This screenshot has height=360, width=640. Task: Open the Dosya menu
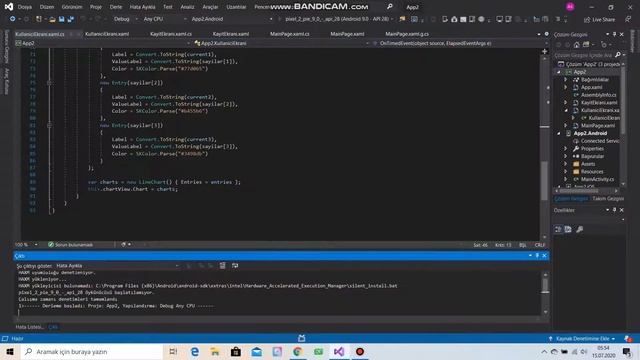pyautogui.click(x=24, y=7)
